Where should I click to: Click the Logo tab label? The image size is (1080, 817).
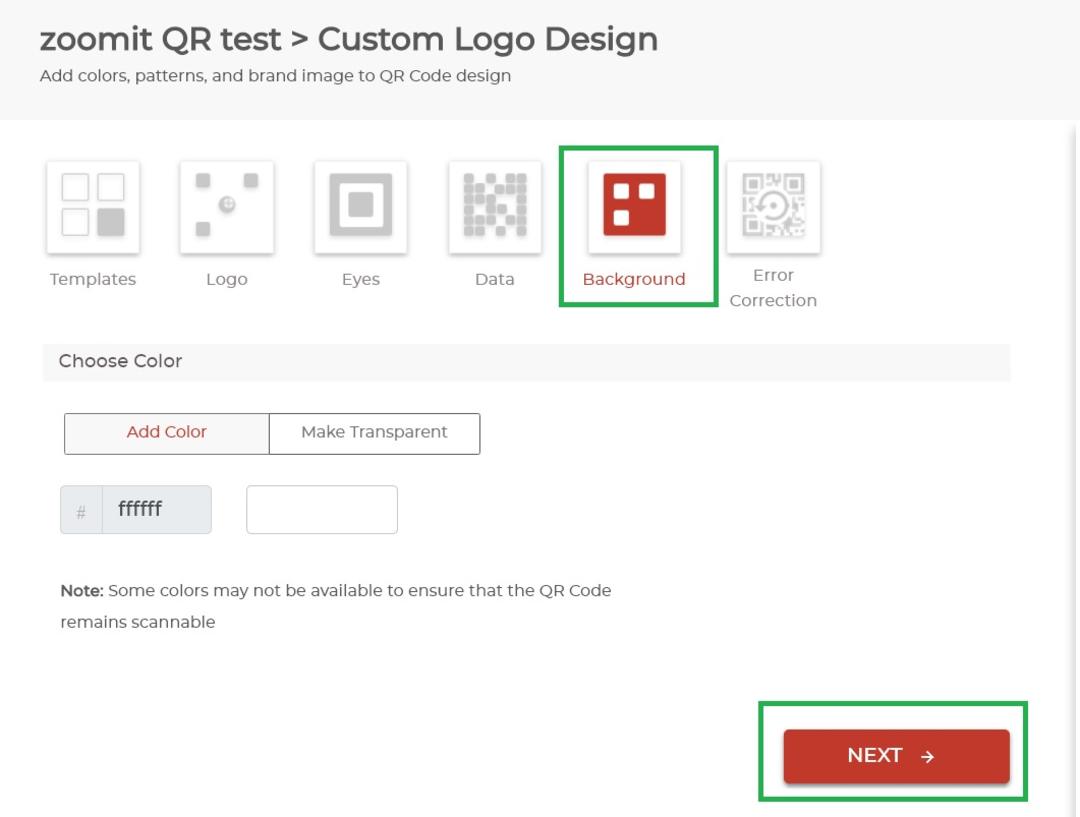[227, 279]
